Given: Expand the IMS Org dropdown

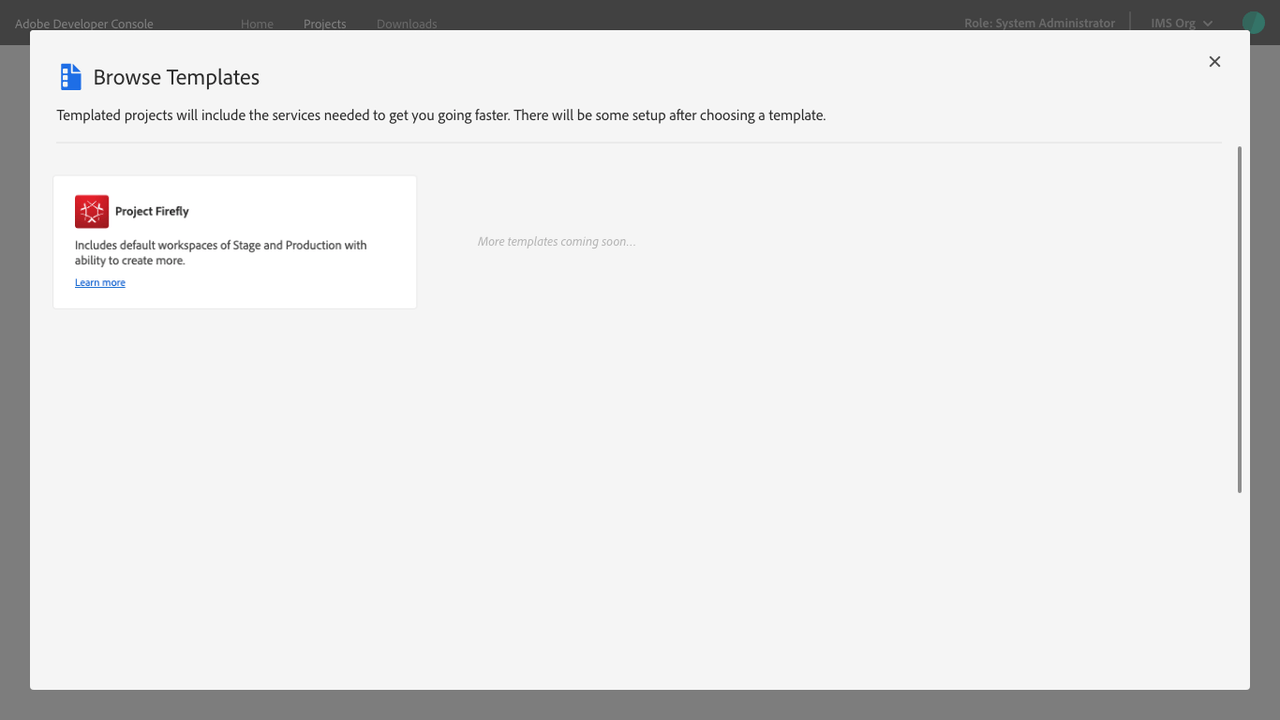Looking at the screenshot, I should (x=1182, y=23).
